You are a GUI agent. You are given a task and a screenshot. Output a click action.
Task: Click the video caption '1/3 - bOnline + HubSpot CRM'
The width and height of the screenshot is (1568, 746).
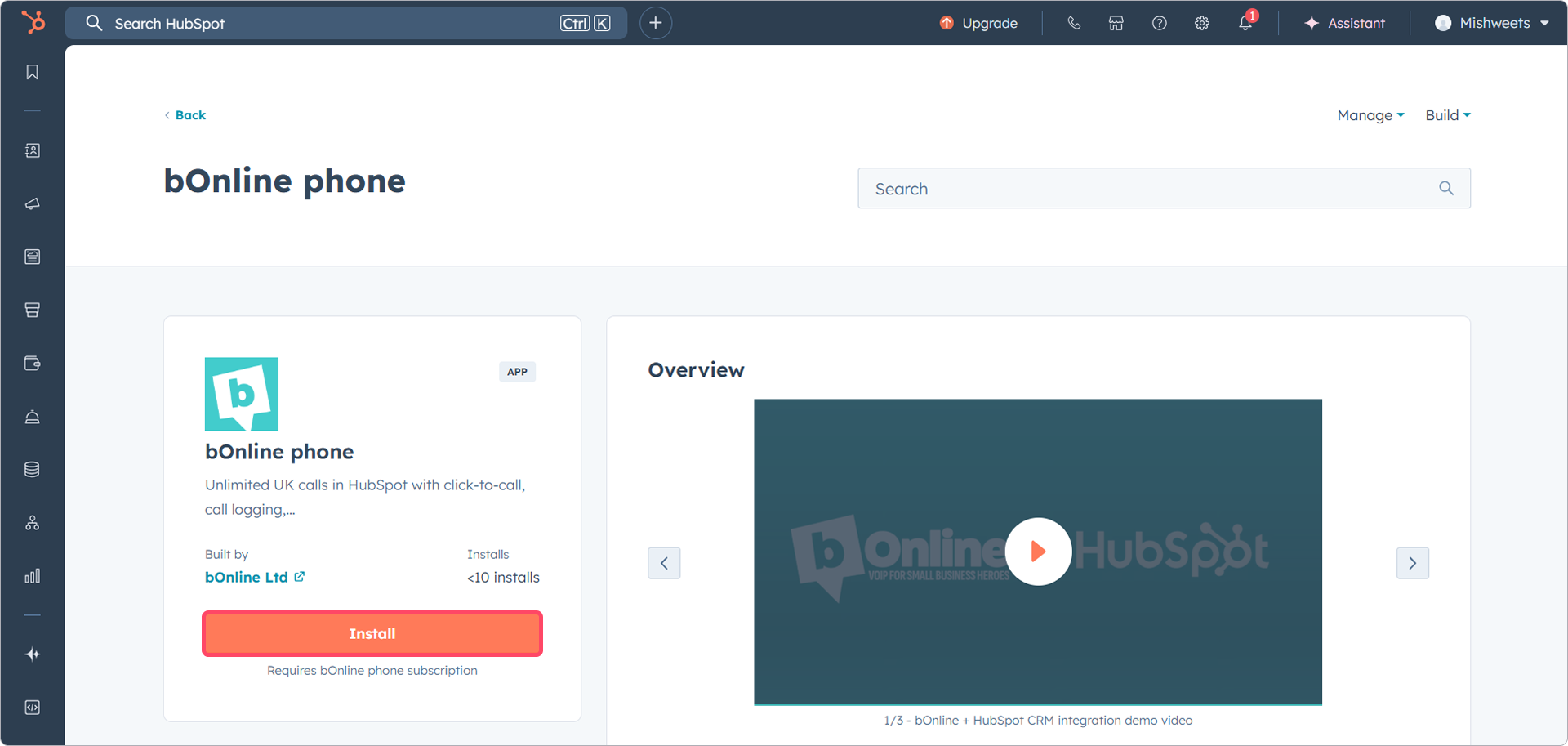point(1038,721)
